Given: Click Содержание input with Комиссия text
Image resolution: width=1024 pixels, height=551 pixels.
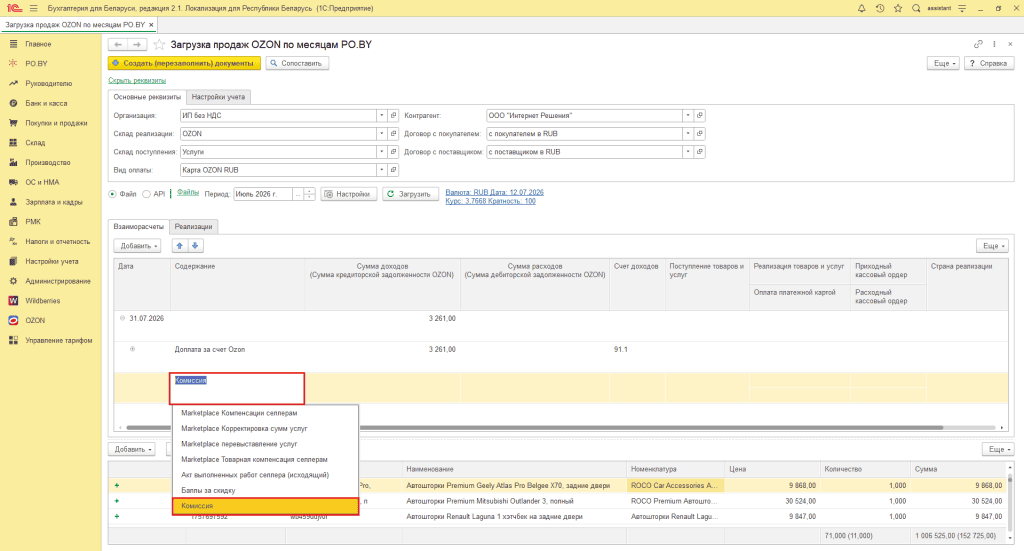Looking at the screenshot, I should click(238, 388).
